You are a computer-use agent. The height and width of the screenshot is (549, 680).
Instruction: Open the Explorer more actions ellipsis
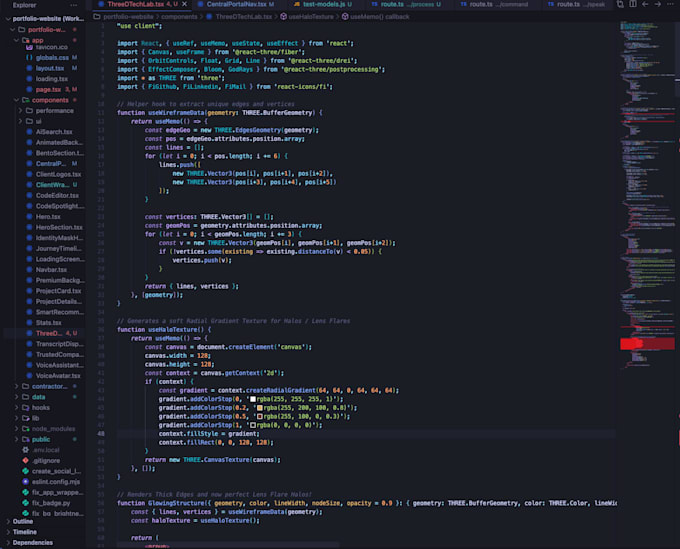click(x=74, y=5)
